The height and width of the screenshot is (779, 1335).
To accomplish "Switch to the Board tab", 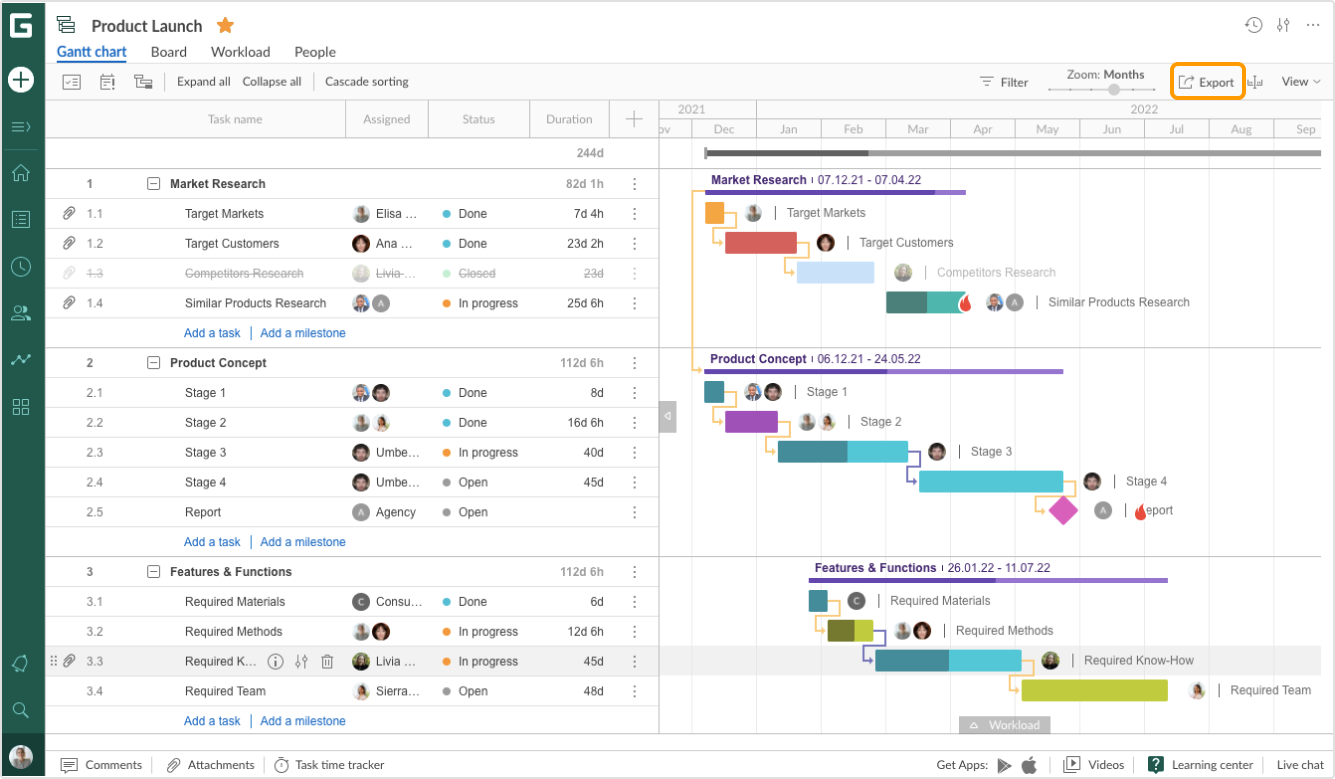I will click(168, 52).
